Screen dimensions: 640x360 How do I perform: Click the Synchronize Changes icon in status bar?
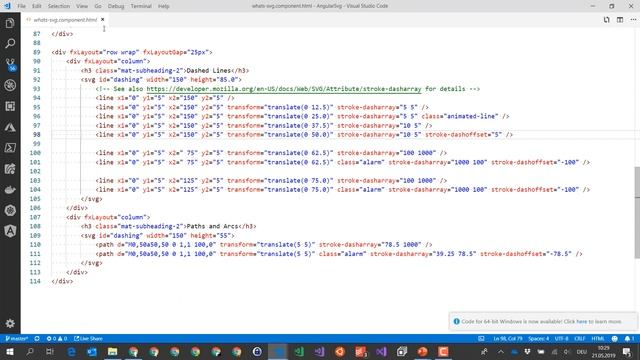coord(37,339)
